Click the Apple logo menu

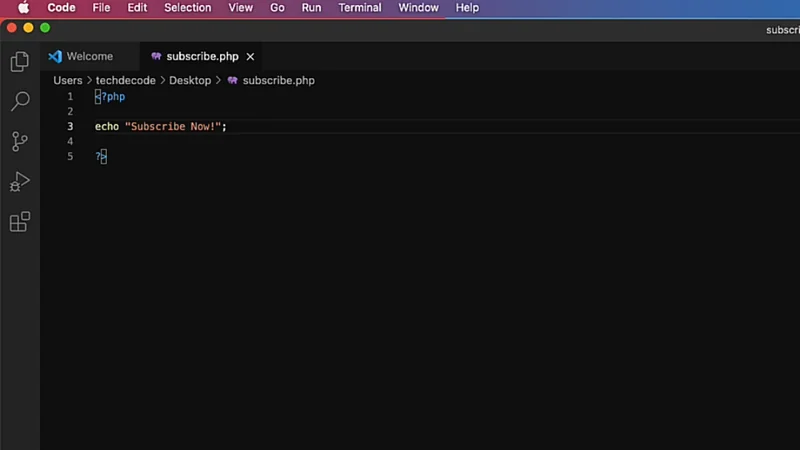[23, 8]
